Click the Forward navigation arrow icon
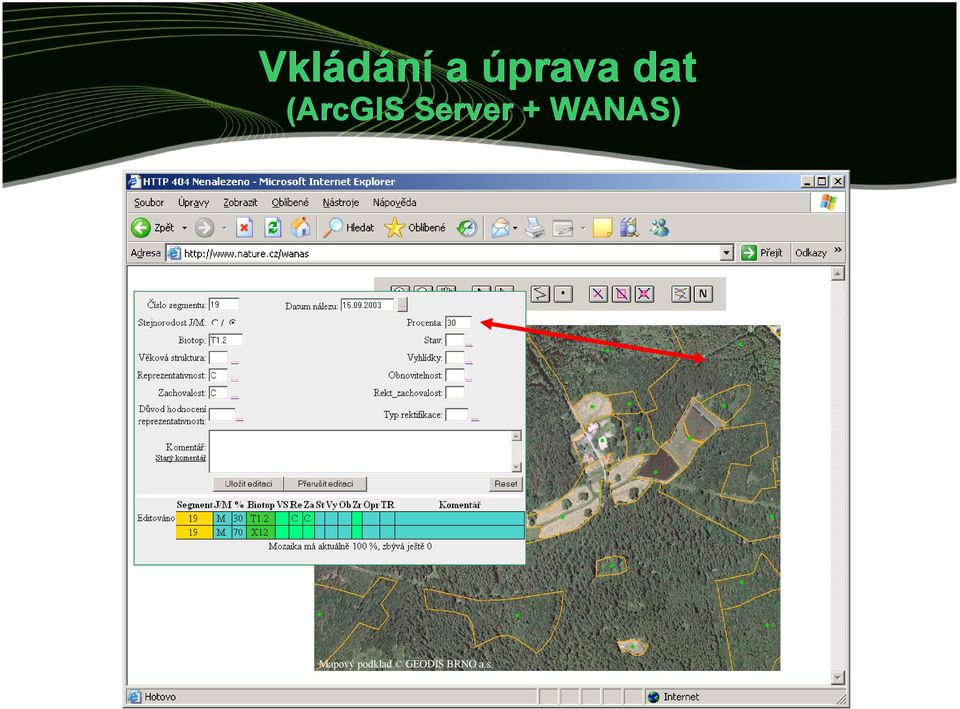Screen dimensions: 960x709 click(x=204, y=228)
